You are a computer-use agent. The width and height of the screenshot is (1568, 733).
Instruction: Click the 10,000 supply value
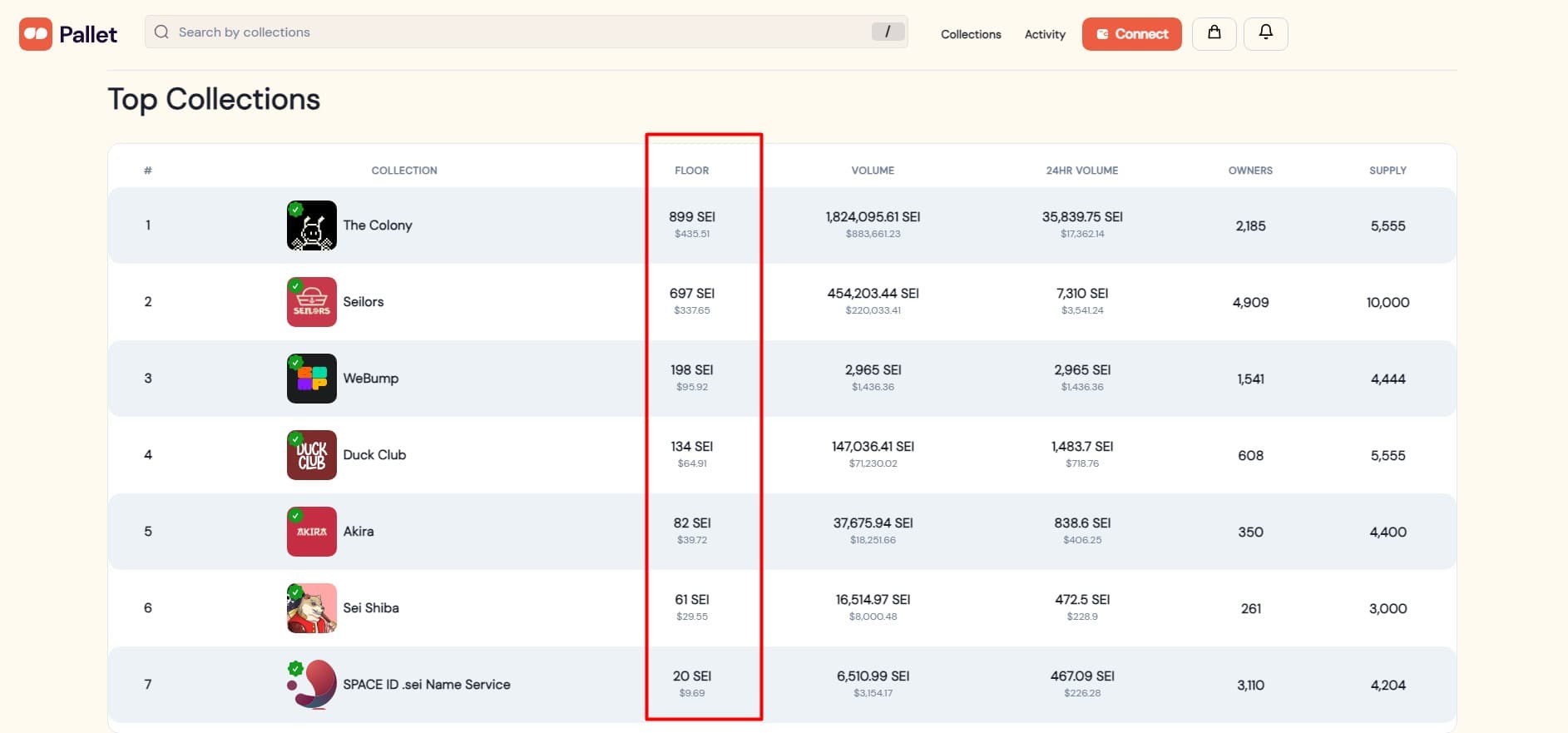(1387, 303)
